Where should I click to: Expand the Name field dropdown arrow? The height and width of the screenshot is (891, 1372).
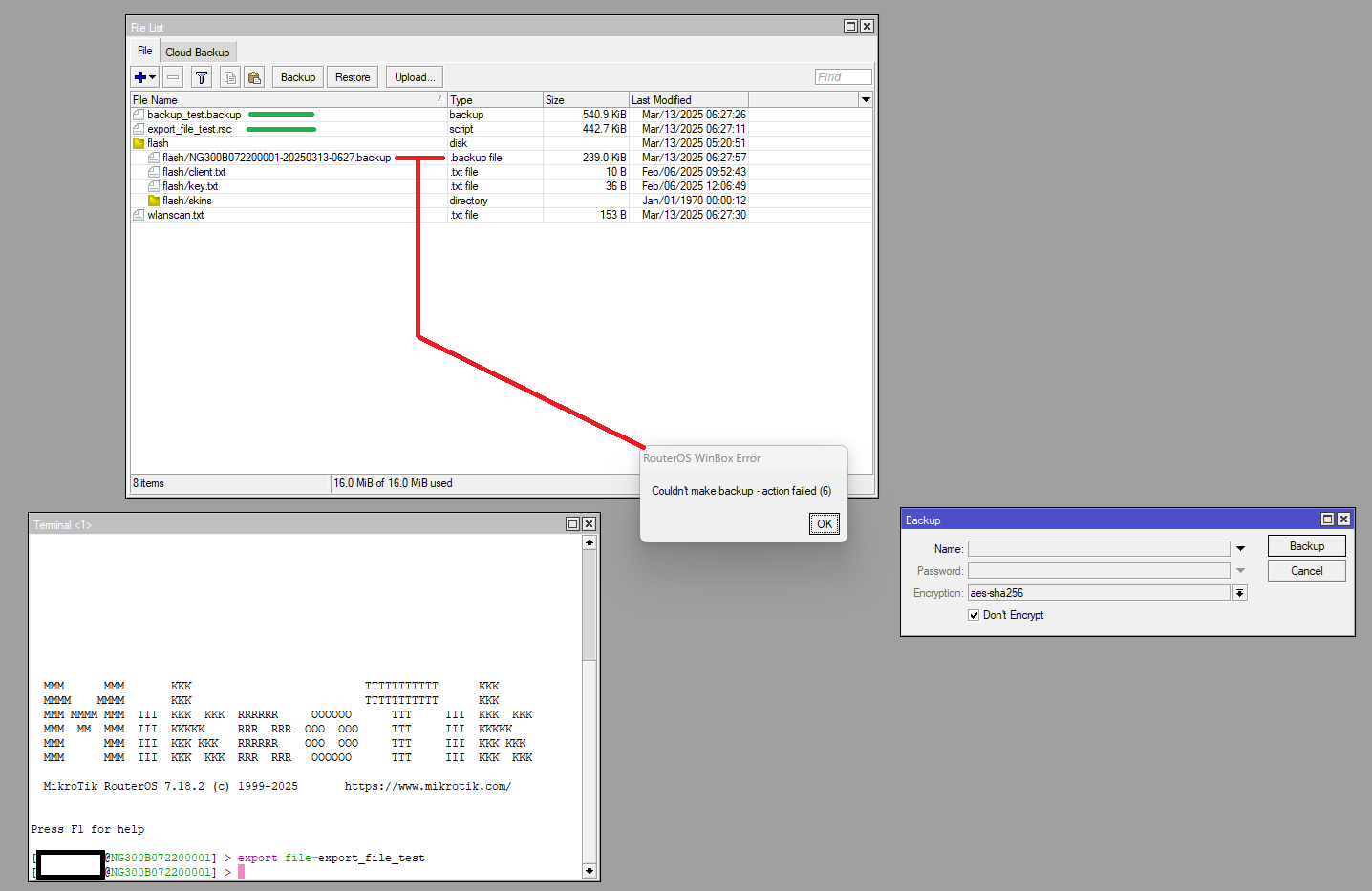coord(1240,549)
